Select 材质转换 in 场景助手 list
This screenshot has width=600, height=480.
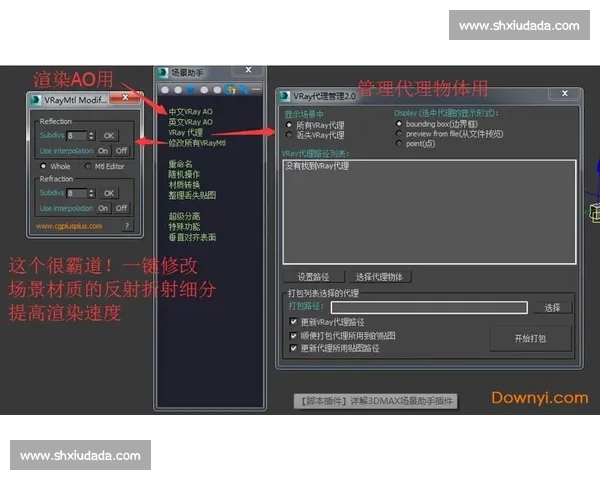[184, 185]
